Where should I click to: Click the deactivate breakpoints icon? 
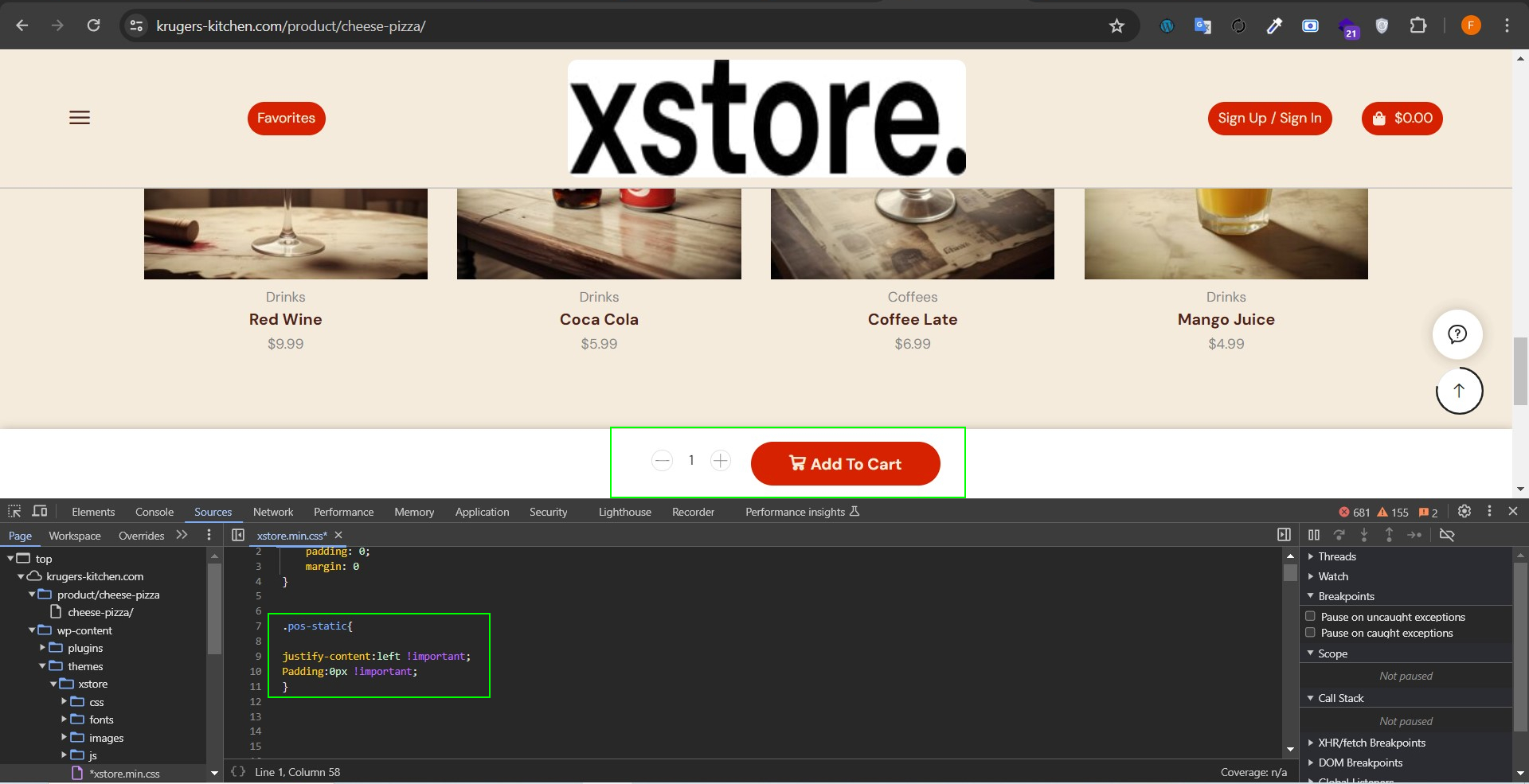1447,535
